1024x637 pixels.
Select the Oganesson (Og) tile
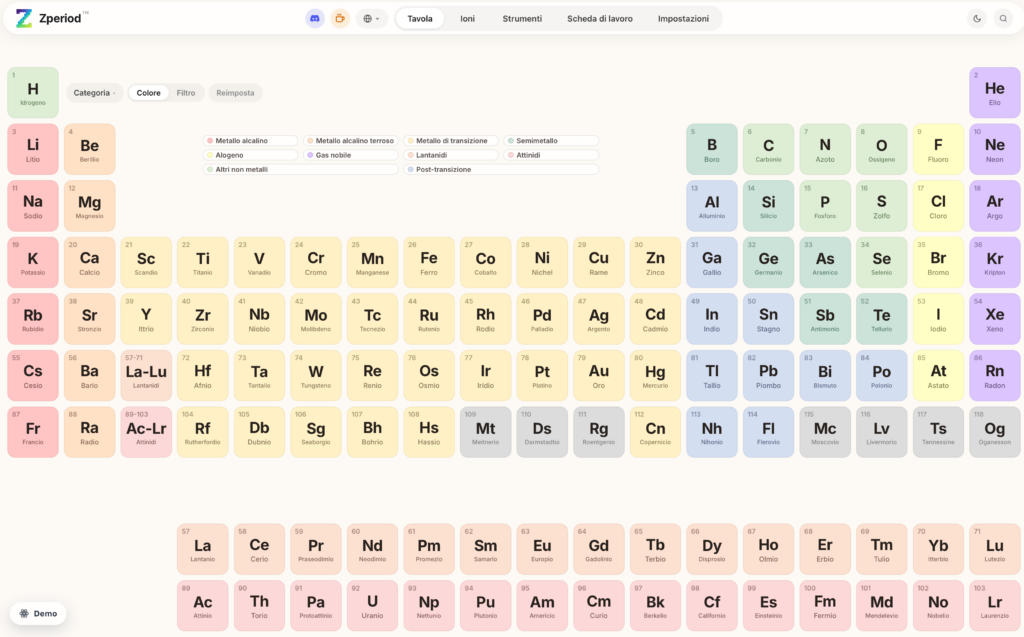pos(995,432)
